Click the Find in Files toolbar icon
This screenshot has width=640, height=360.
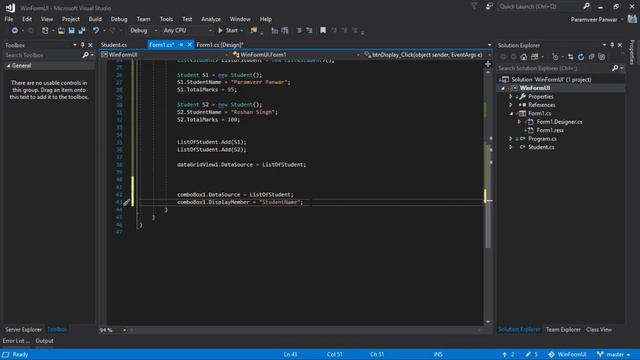tap(254, 31)
